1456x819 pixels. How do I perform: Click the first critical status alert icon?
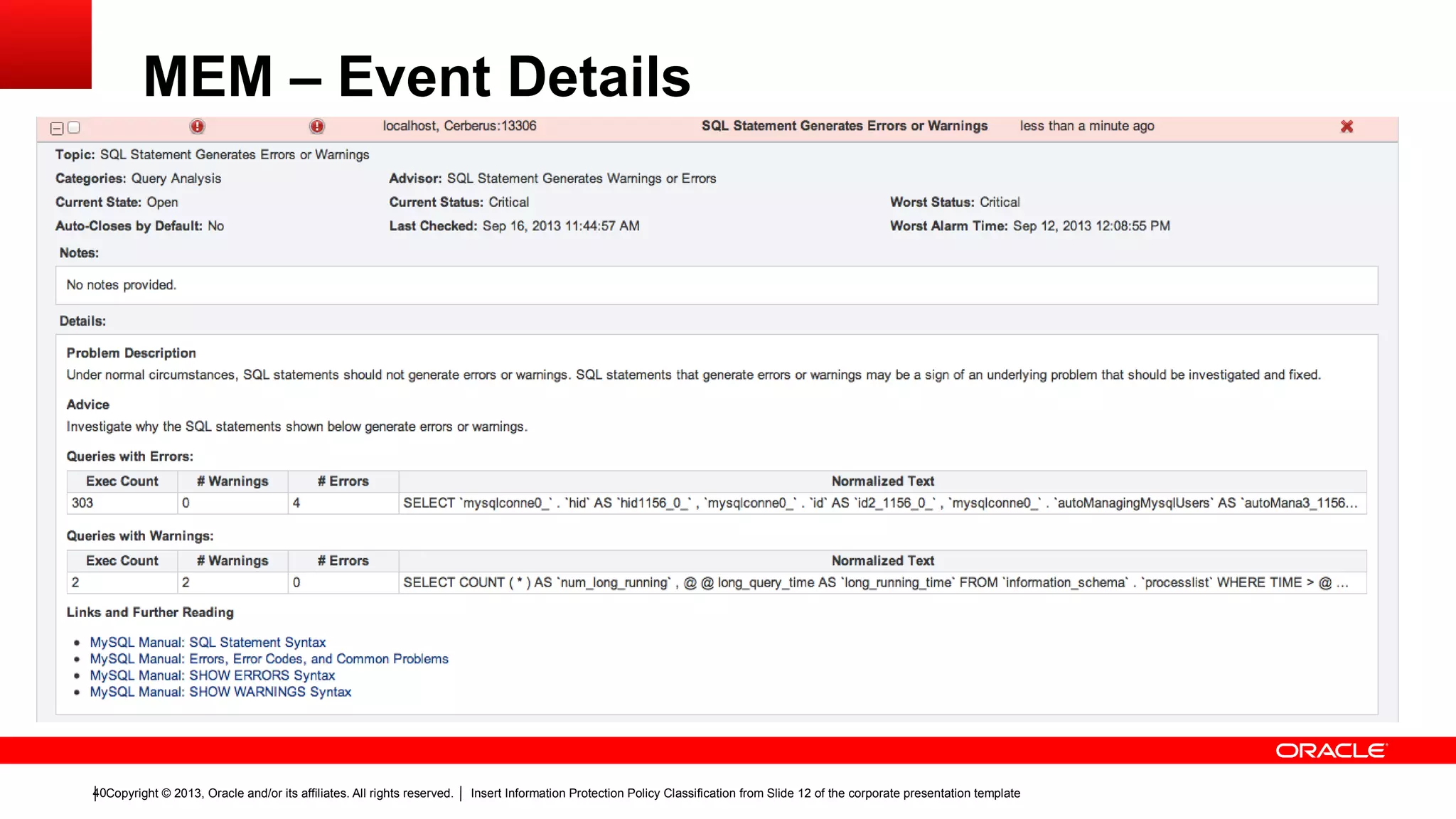(197, 127)
